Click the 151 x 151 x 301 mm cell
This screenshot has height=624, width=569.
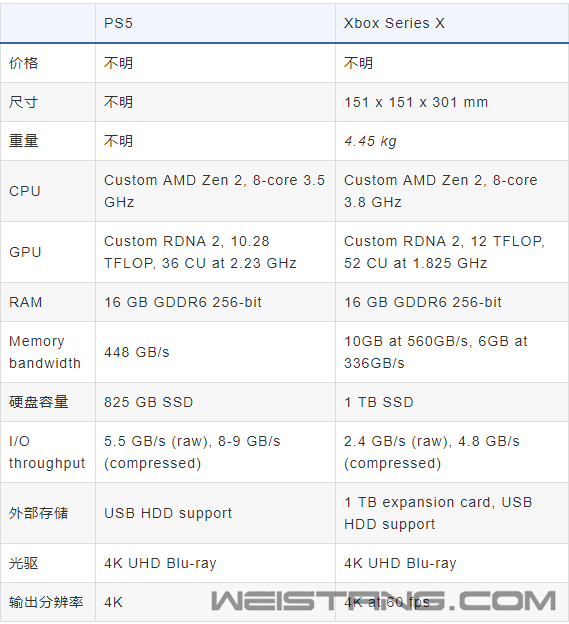click(416, 102)
